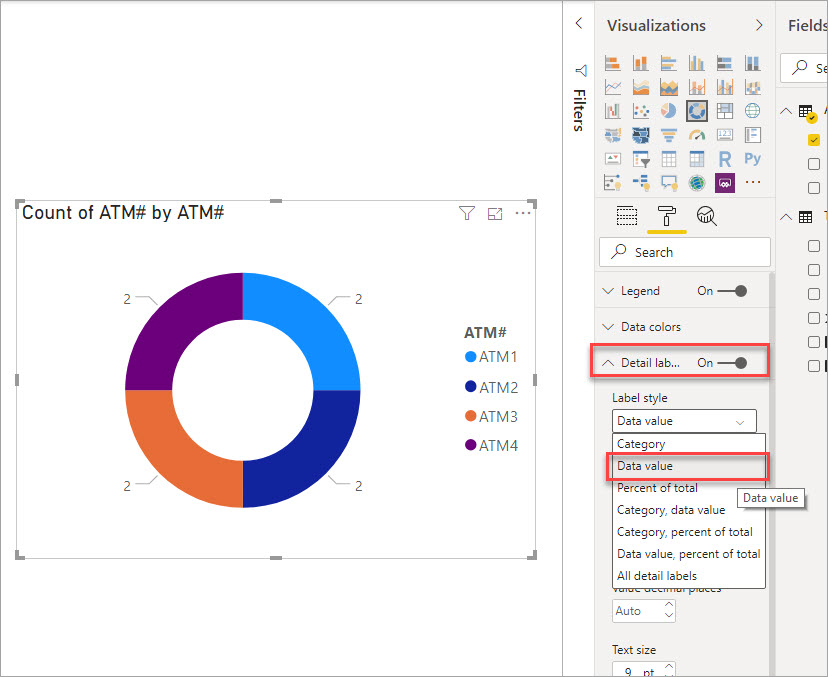Select the Python visual

coord(752,158)
